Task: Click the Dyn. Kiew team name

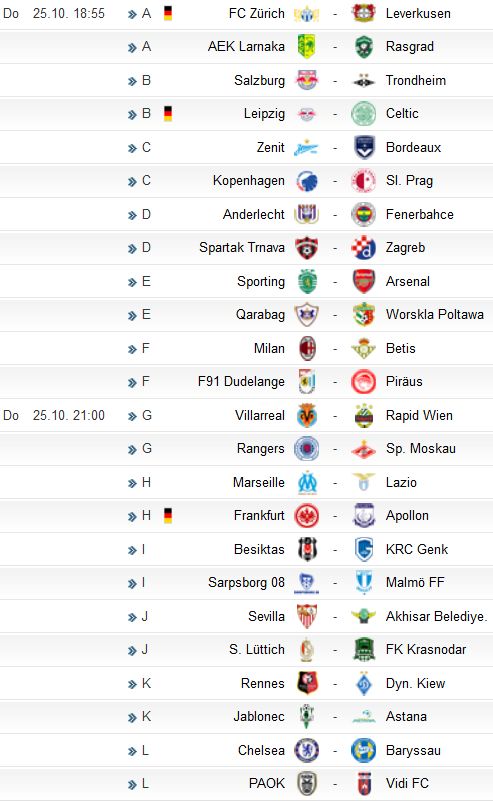Action: click(x=415, y=684)
